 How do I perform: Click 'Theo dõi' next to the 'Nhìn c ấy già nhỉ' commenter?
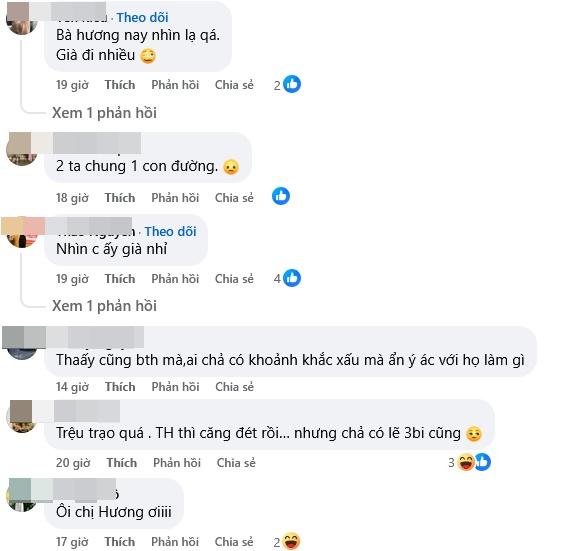170,231
